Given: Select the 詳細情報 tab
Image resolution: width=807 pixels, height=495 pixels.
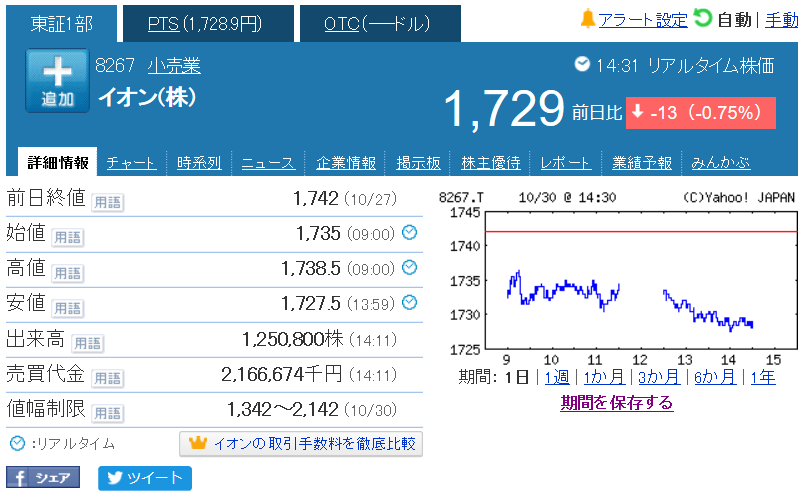Looking at the screenshot, I should [58, 163].
